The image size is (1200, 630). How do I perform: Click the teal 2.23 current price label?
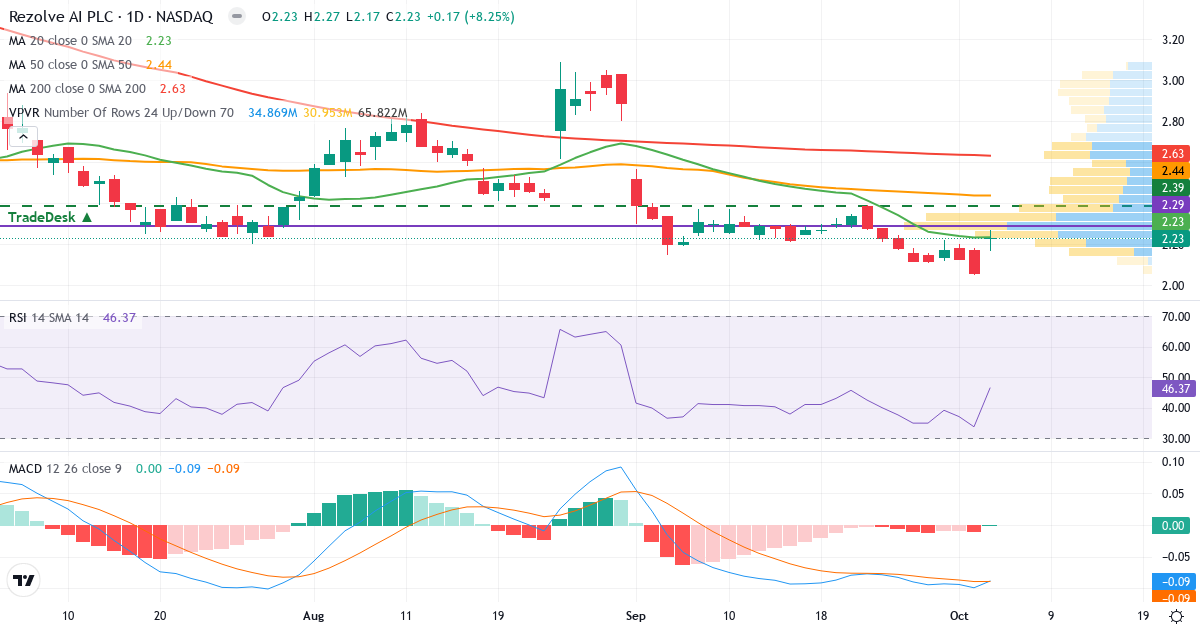click(1169, 239)
